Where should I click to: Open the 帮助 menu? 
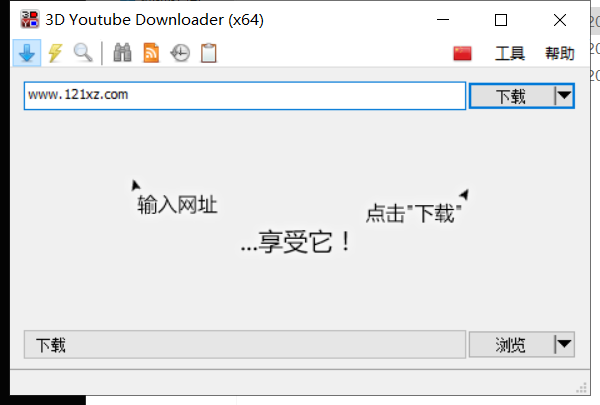(x=559, y=54)
